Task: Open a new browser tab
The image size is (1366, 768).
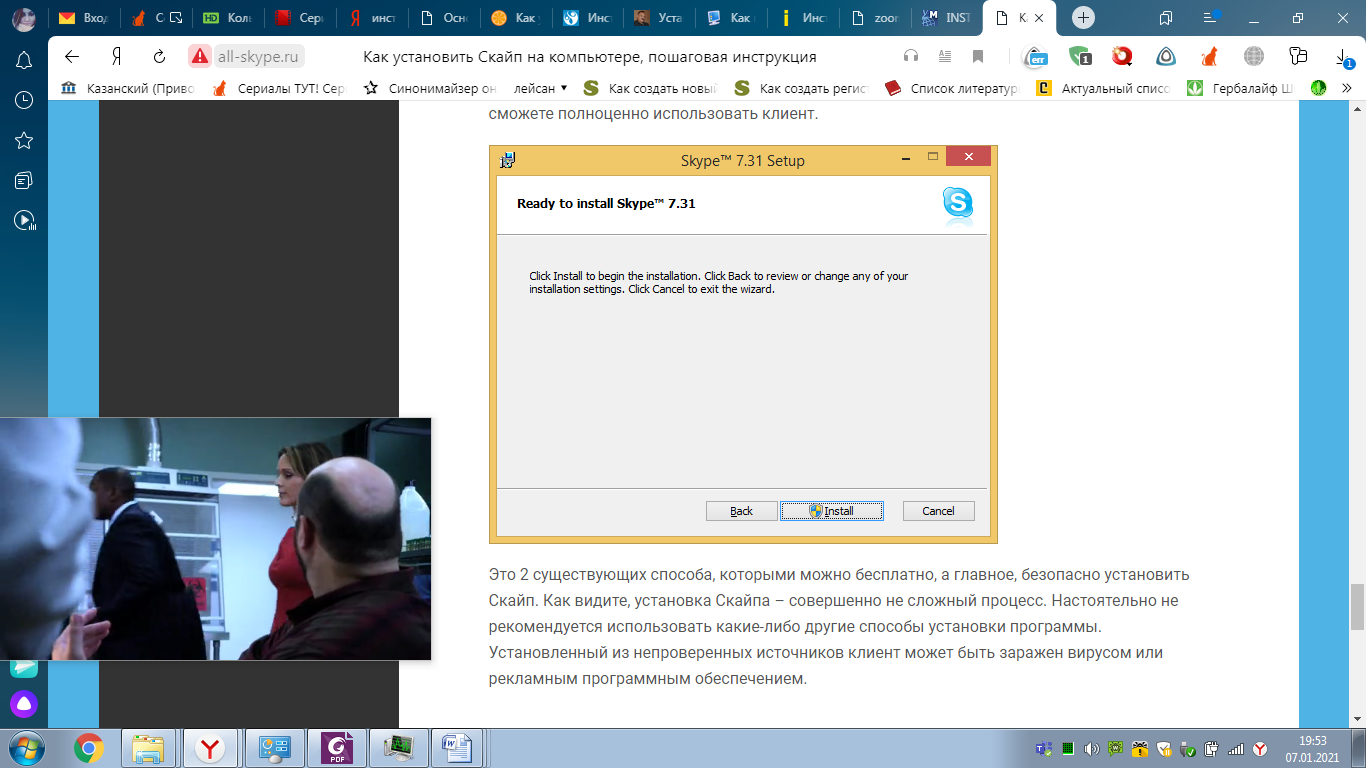Action: (1083, 18)
